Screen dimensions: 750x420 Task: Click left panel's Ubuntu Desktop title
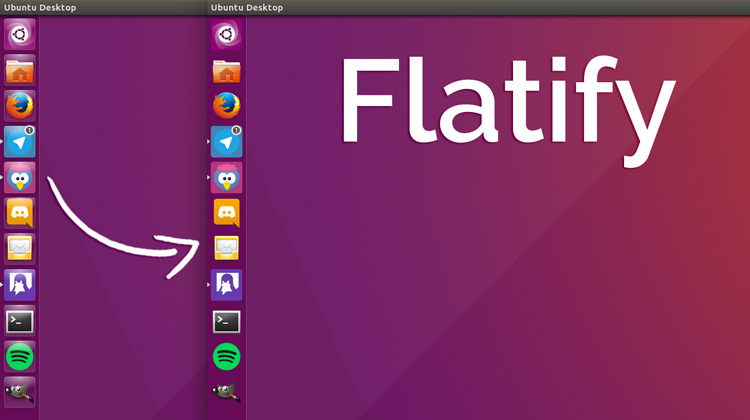40,8
